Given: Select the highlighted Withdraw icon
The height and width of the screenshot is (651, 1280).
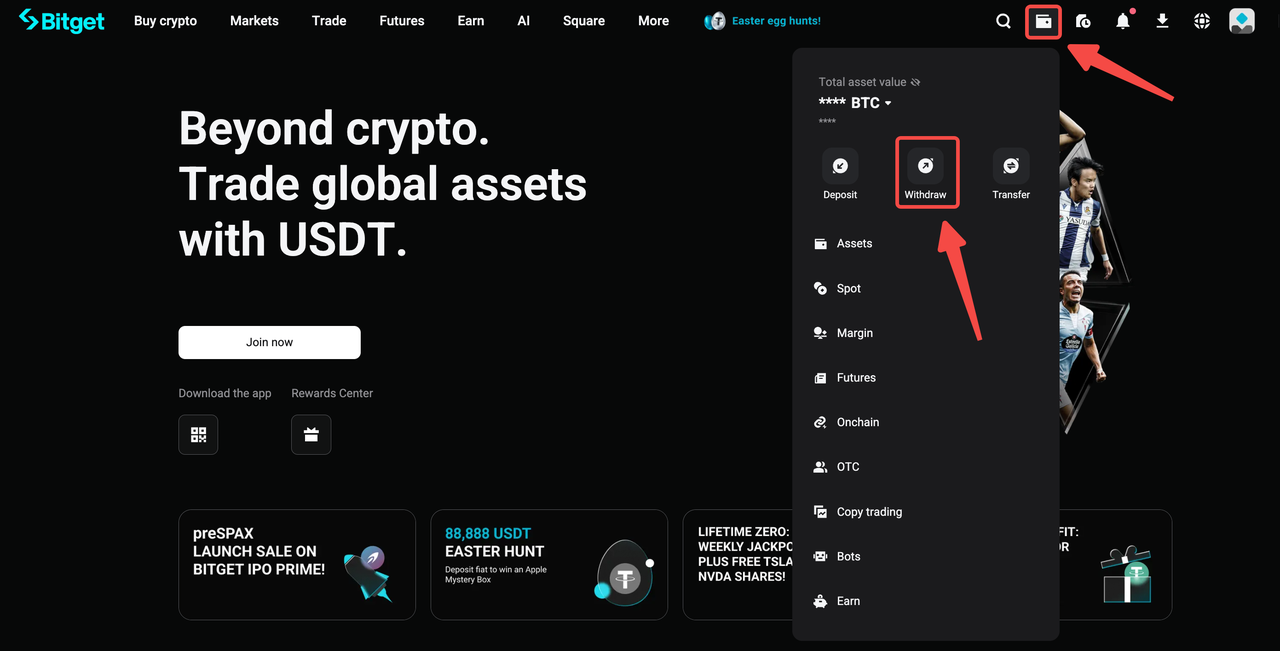Looking at the screenshot, I should 926,164.
